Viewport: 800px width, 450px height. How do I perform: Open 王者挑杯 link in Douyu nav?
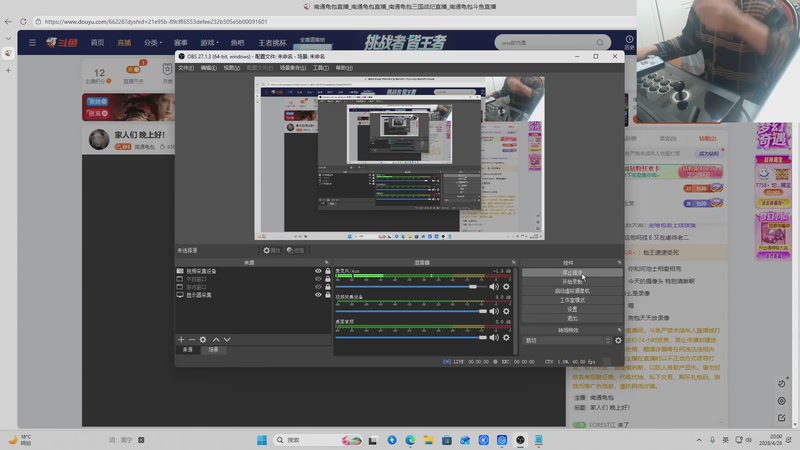coord(272,42)
